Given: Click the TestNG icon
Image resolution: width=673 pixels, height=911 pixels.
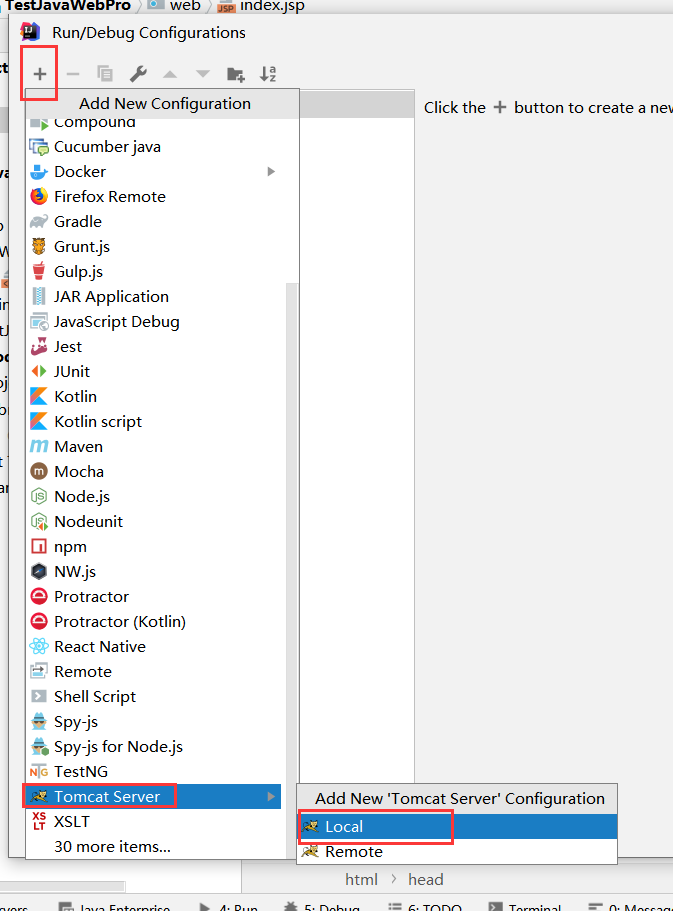Looking at the screenshot, I should (x=39, y=772).
